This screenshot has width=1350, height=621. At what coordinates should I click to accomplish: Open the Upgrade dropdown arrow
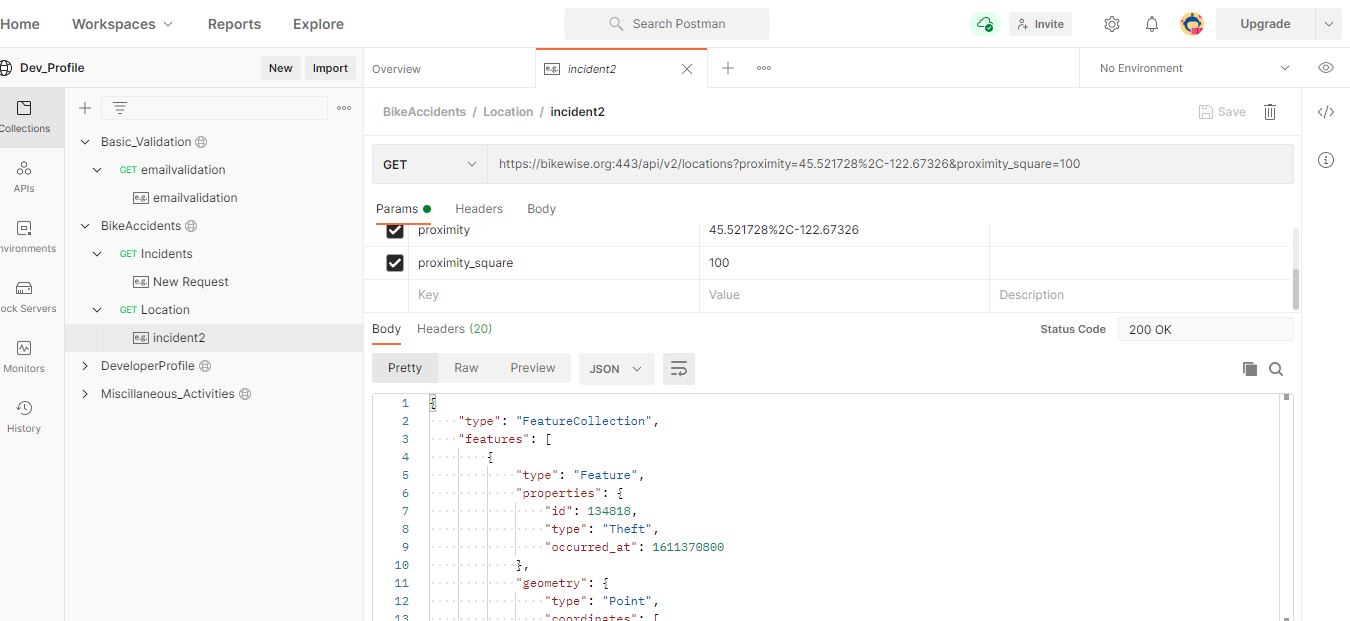1328,24
